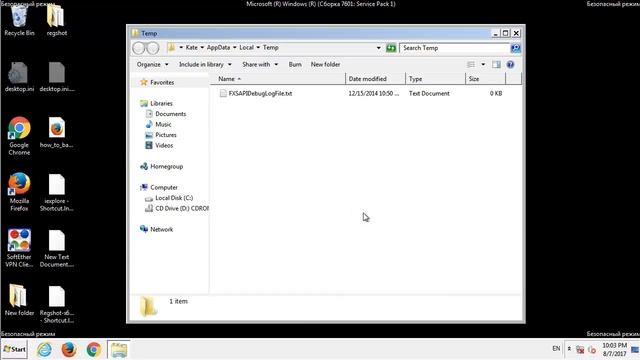The height and width of the screenshot is (360, 640).
Task: Select Favorites in the navigation pane
Action: click(x=162, y=82)
